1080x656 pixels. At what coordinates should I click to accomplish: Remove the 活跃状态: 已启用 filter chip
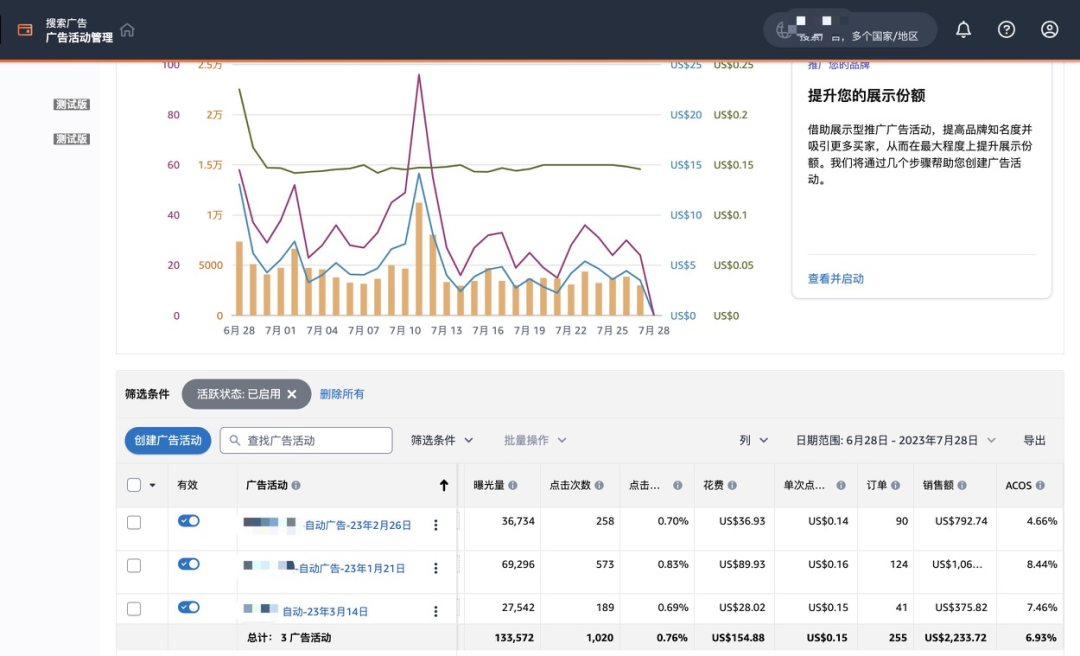[x=291, y=394]
